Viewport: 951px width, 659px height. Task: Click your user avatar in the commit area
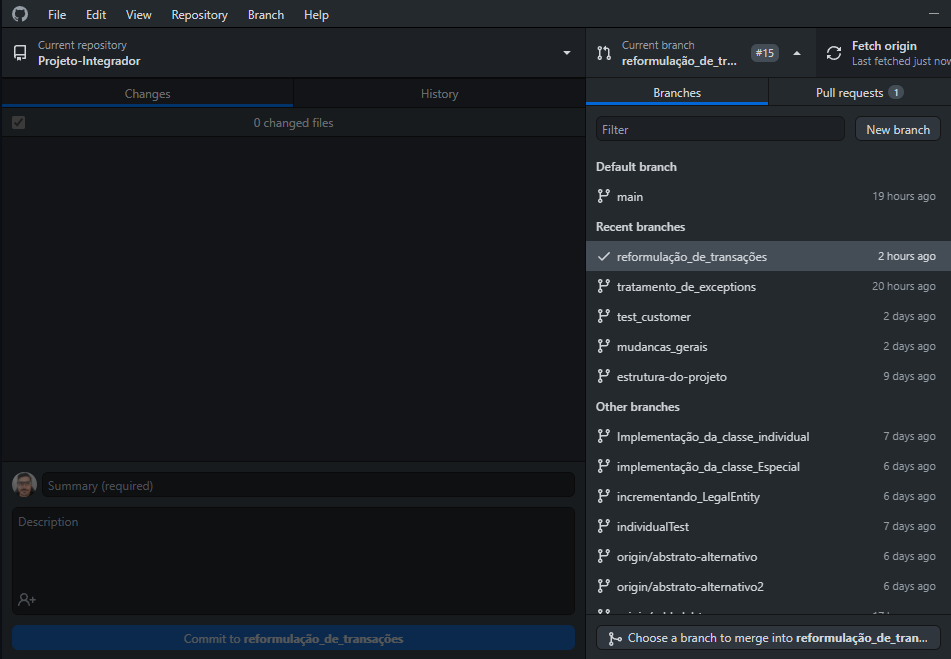pos(22,484)
